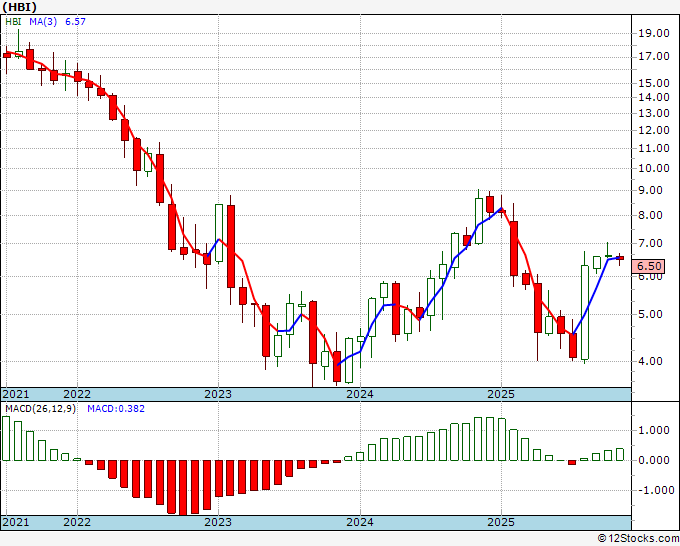This screenshot has height=546, width=680.
Task: Click the -1.000 MACD axis label
Action: 654,490
